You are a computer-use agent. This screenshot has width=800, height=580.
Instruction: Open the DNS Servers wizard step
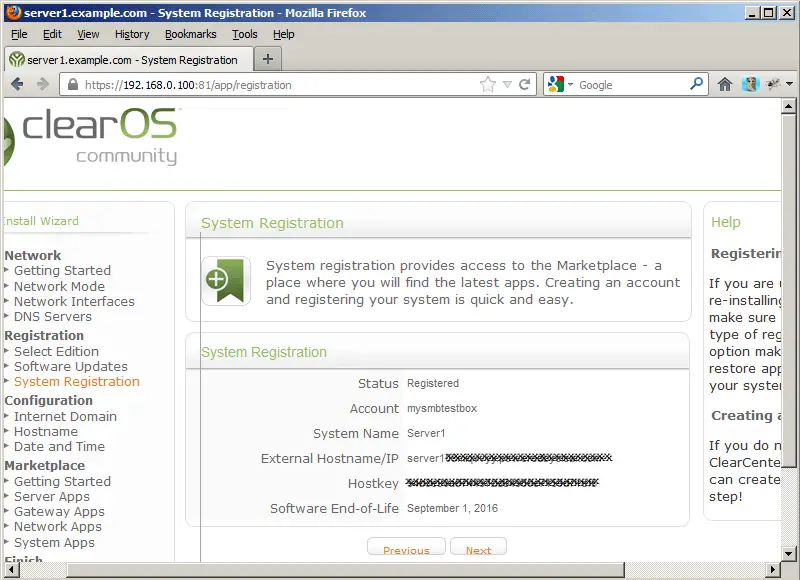[x=53, y=316]
